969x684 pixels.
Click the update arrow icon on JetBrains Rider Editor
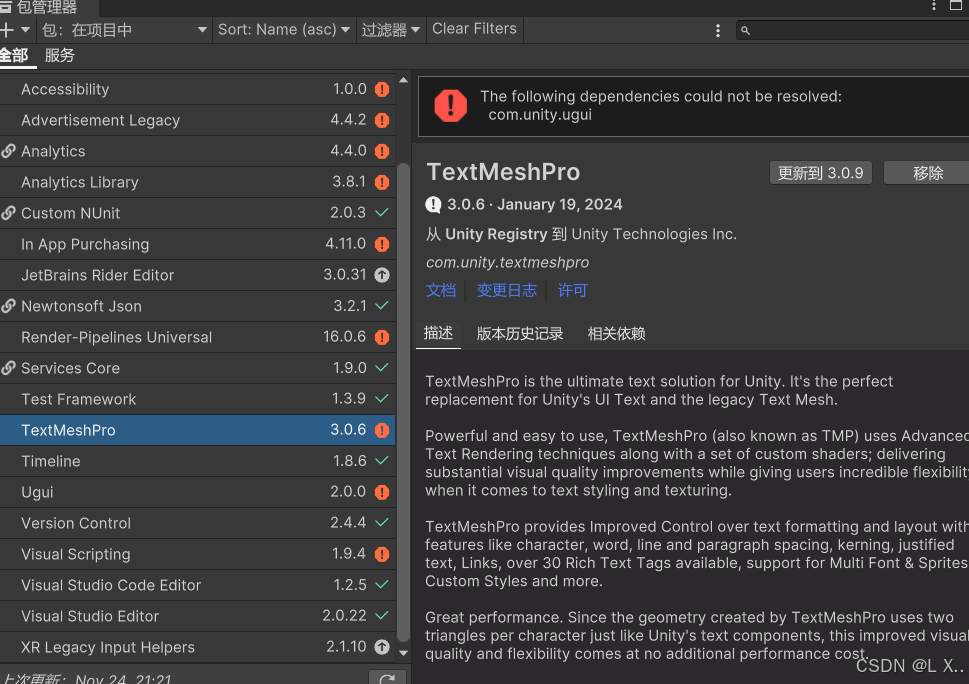[382, 275]
